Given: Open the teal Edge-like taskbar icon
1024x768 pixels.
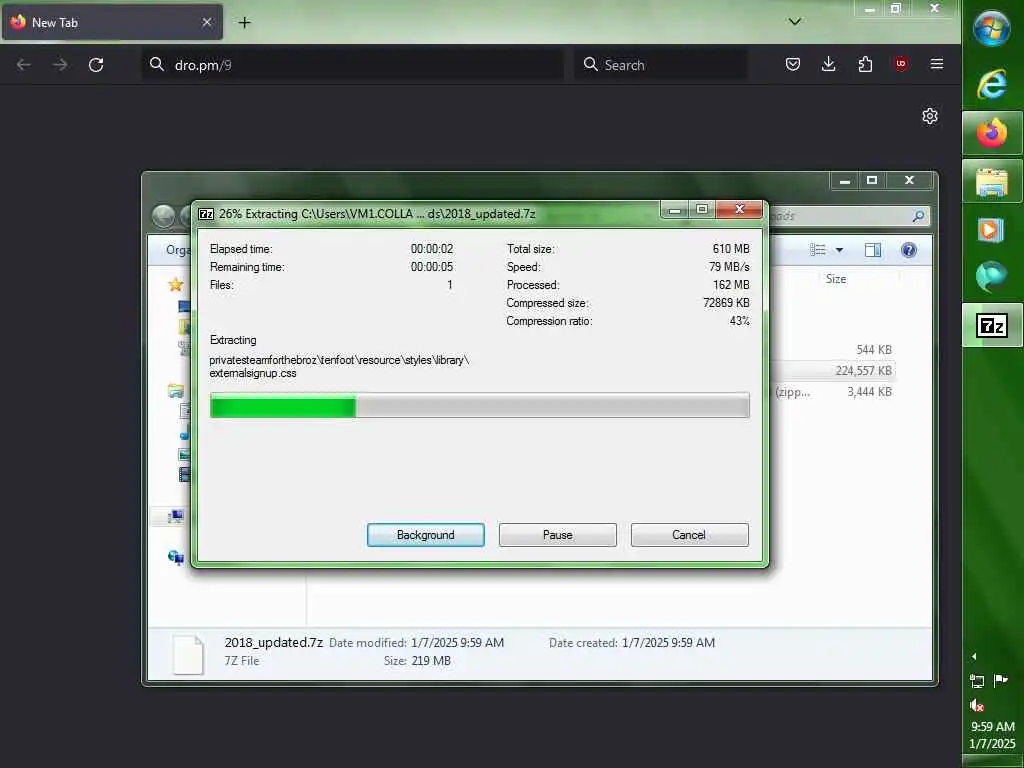Looking at the screenshot, I should (991, 276).
